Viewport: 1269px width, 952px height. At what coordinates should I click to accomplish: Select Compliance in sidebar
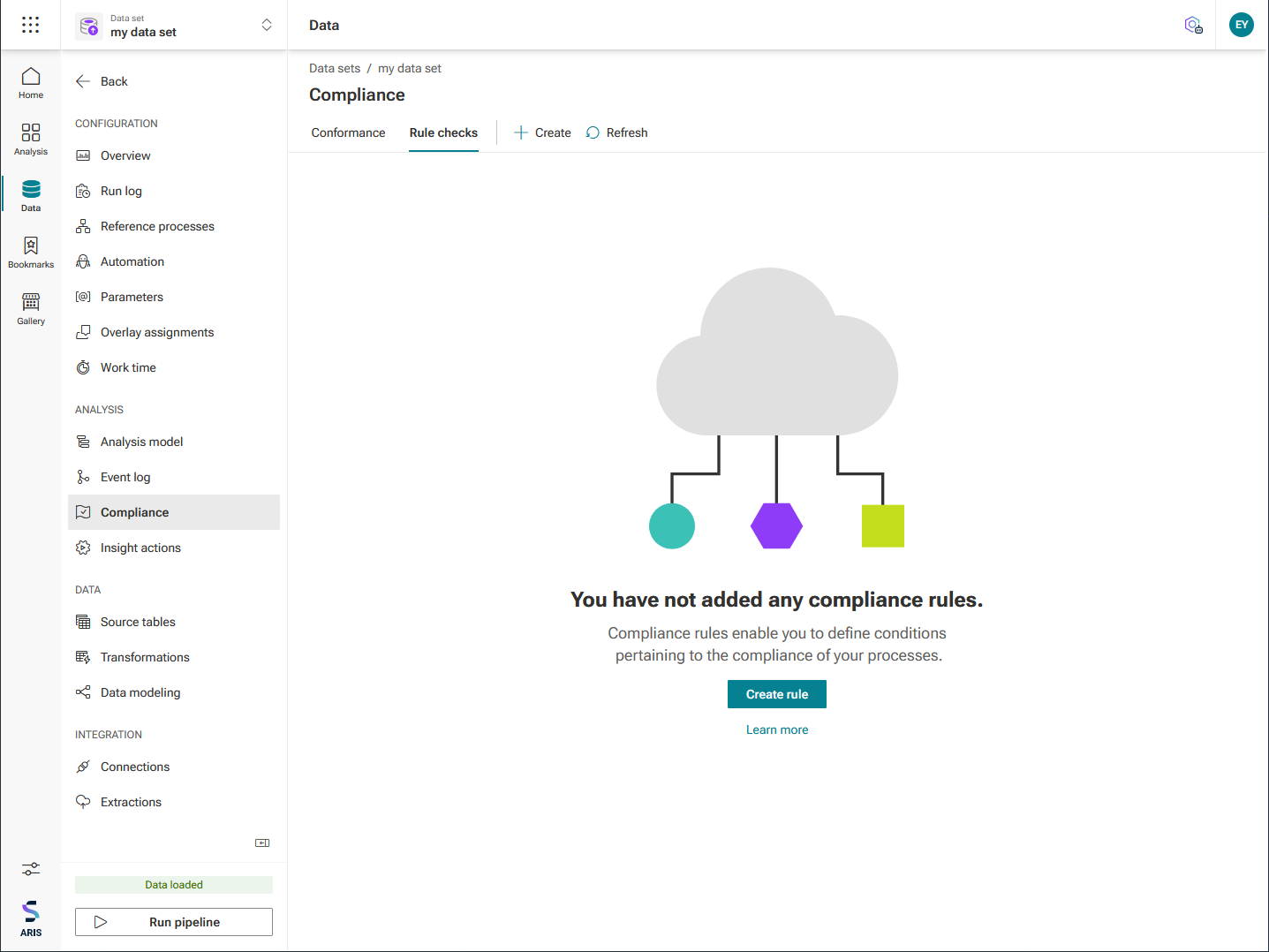point(174,512)
